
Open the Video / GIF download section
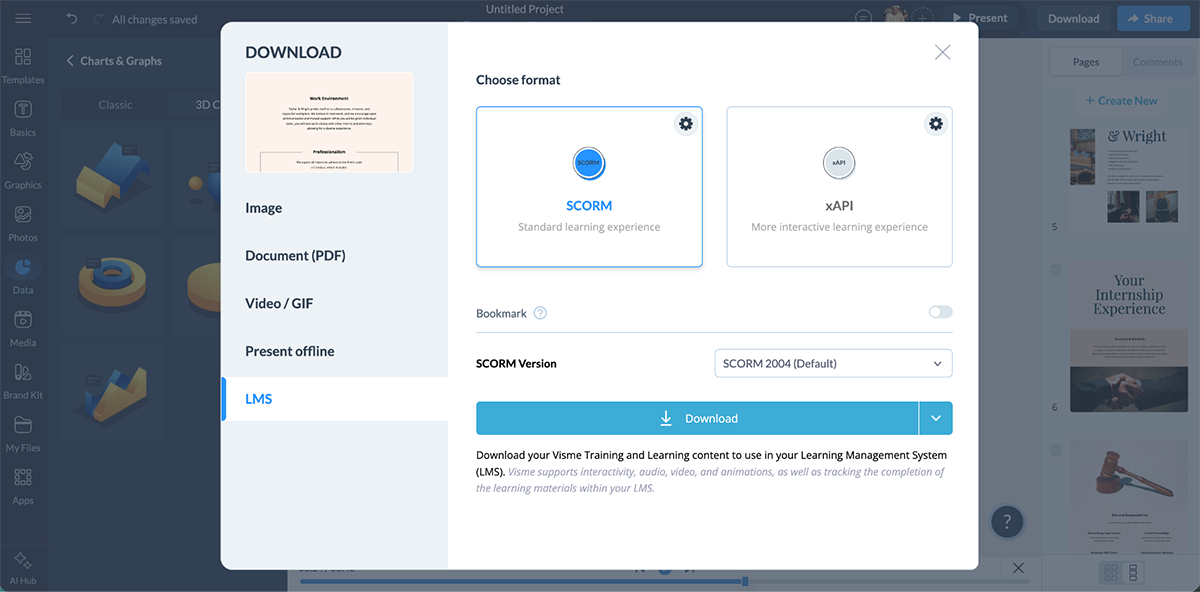point(281,303)
